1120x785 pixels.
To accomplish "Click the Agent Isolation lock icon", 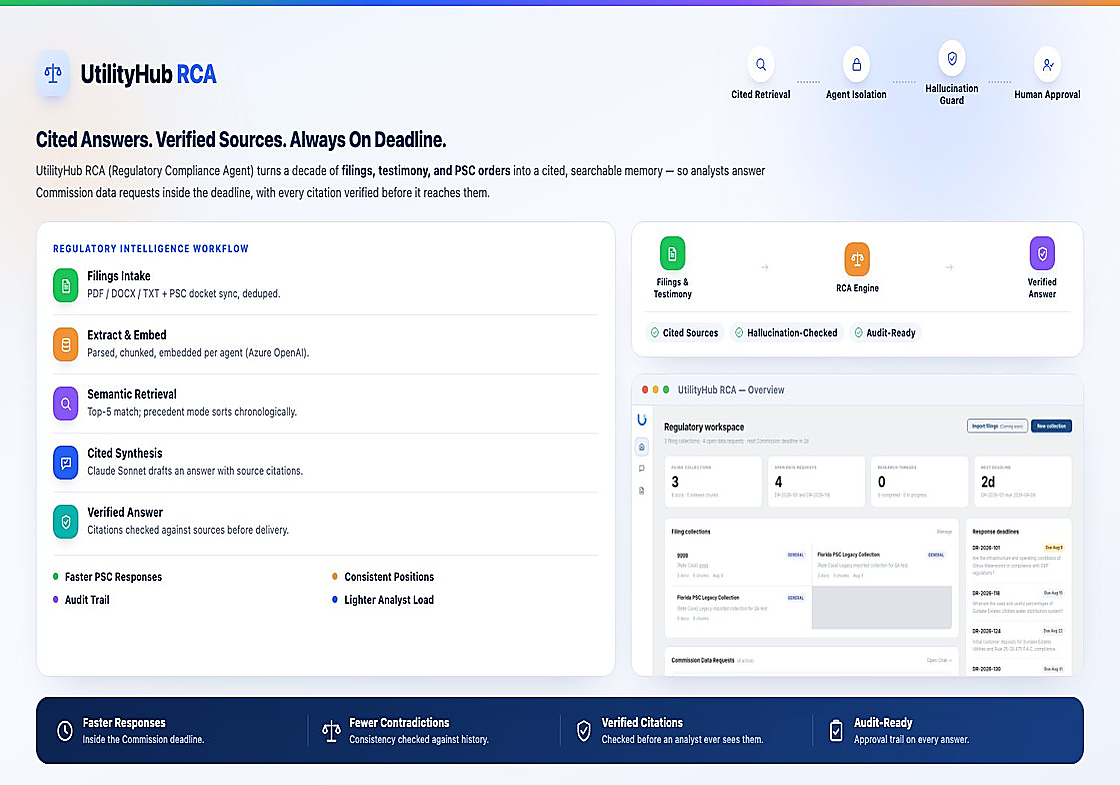I will tap(856, 65).
